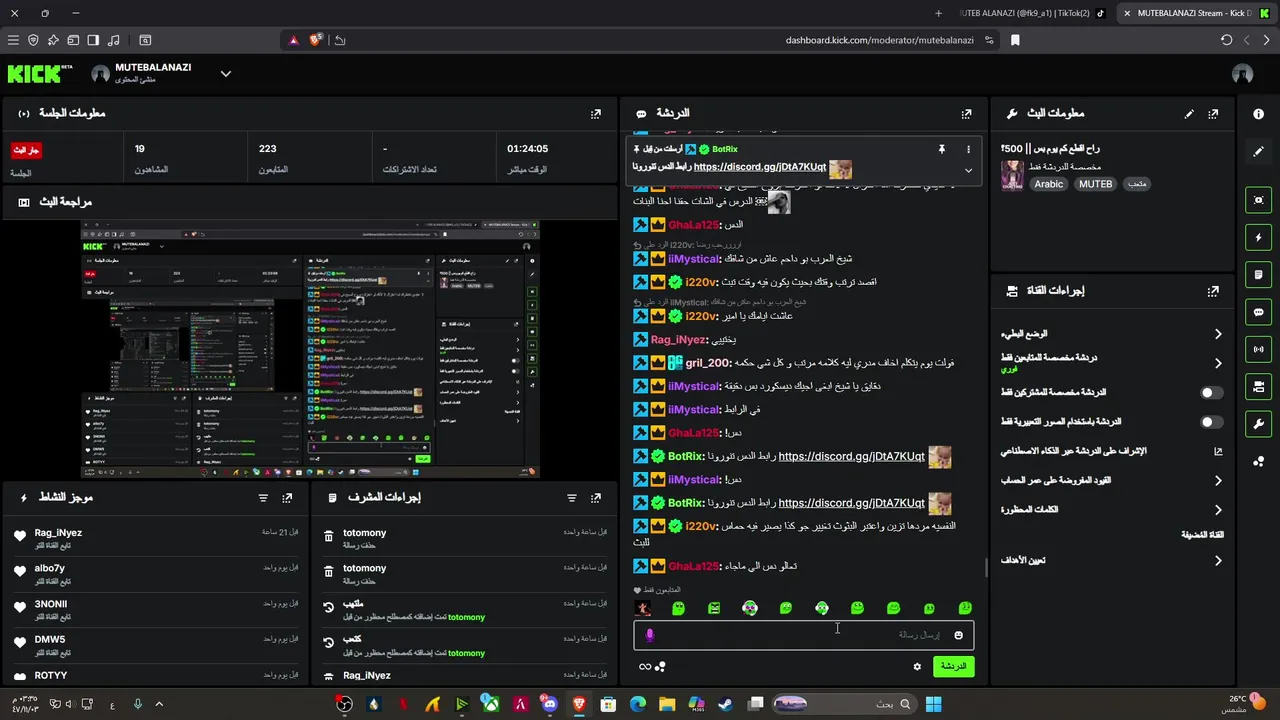This screenshot has width=1280, height=720.
Task: Open the emoji picker in message box
Action: pos(958,635)
